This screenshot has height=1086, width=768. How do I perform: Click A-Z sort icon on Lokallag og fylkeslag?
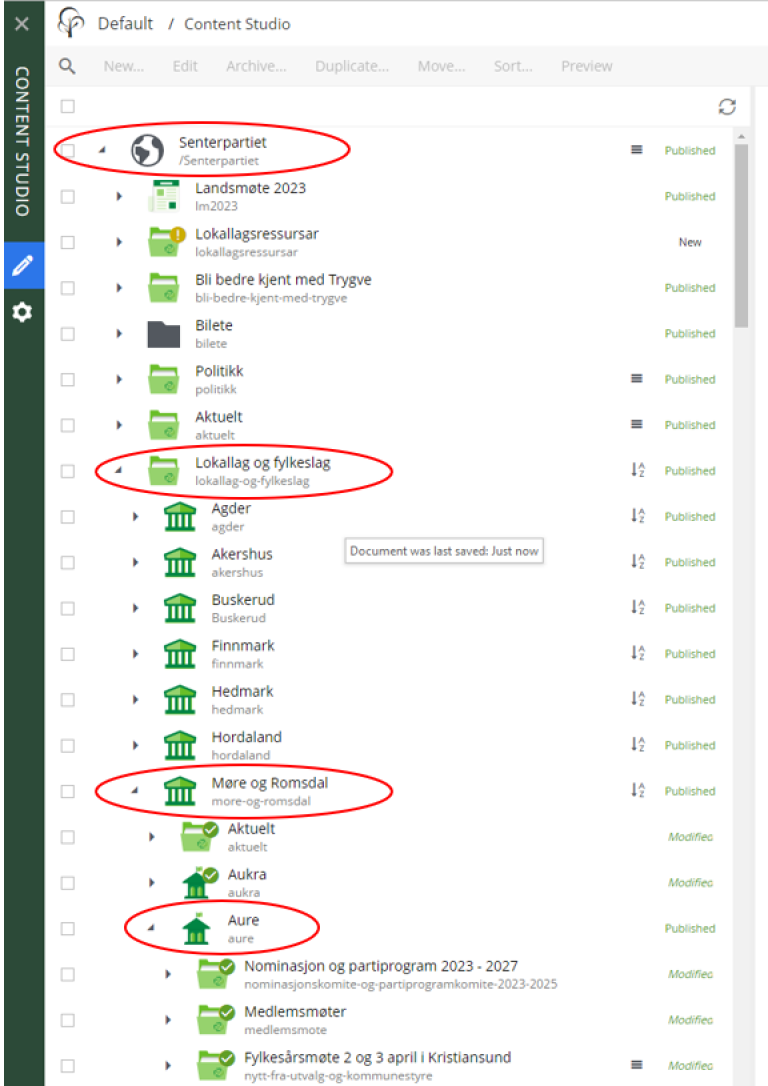point(638,470)
